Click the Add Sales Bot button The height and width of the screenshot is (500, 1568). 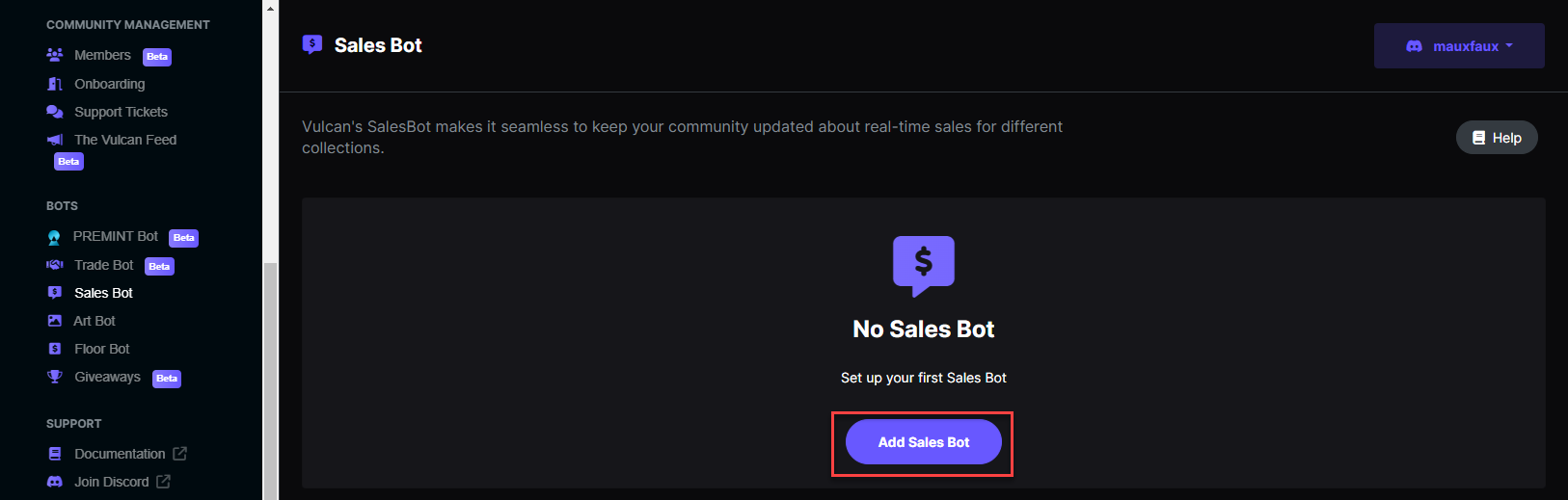924,442
